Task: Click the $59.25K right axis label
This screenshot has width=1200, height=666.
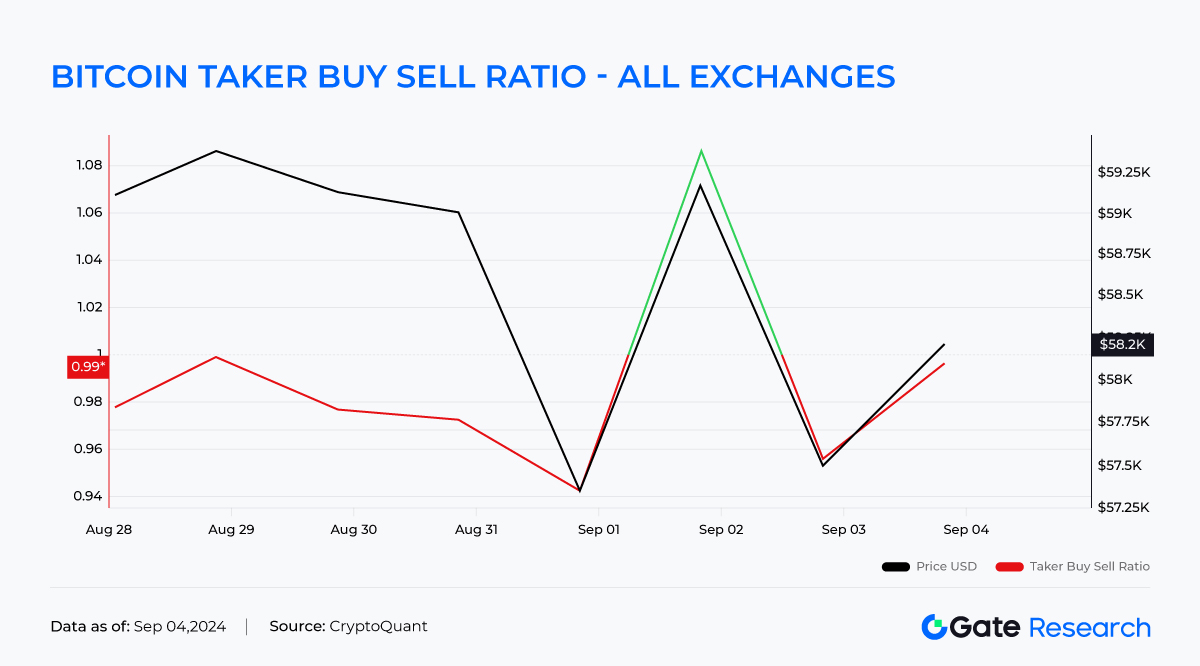Action: click(1125, 173)
